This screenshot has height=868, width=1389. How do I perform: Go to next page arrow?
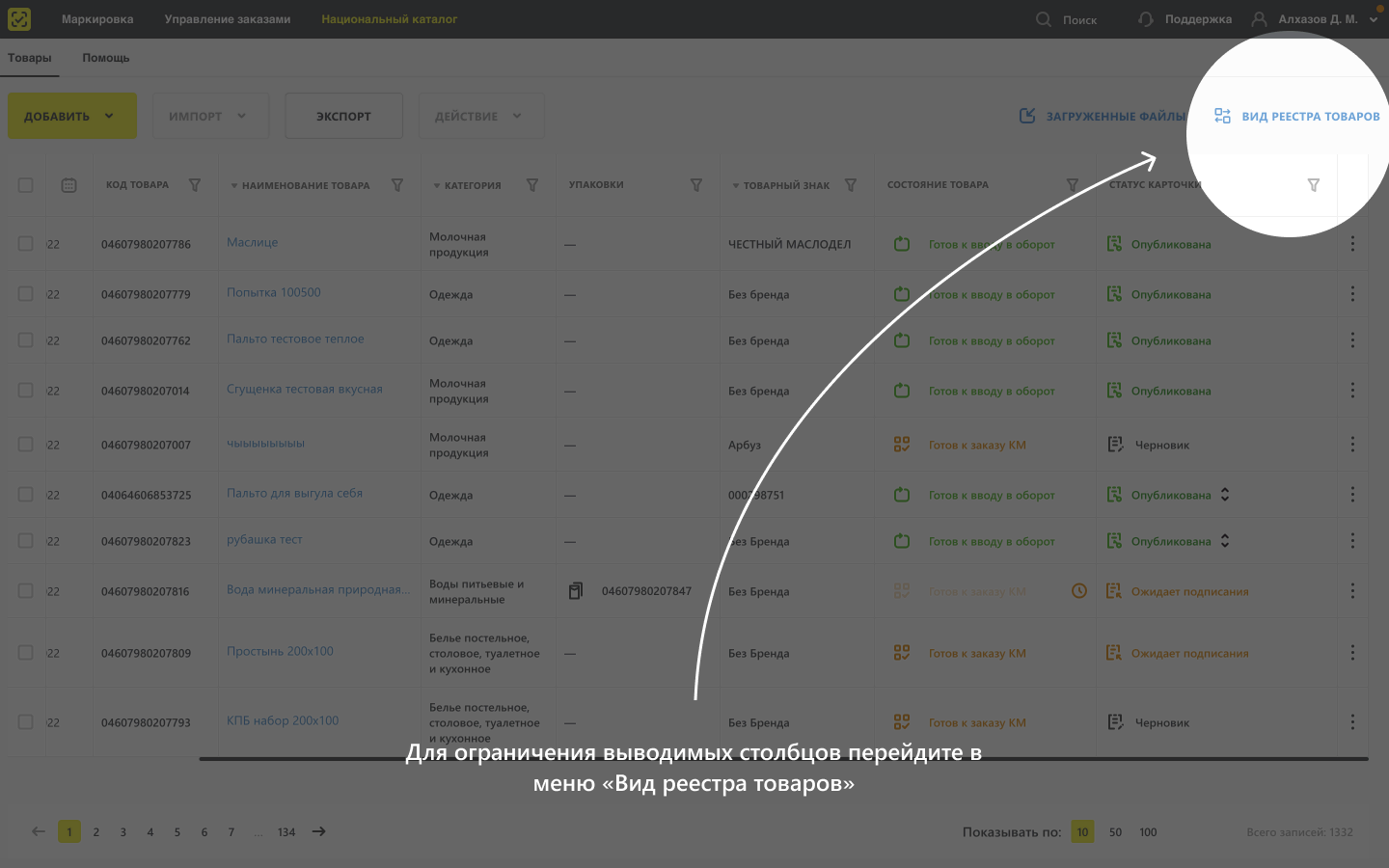point(319,831)
